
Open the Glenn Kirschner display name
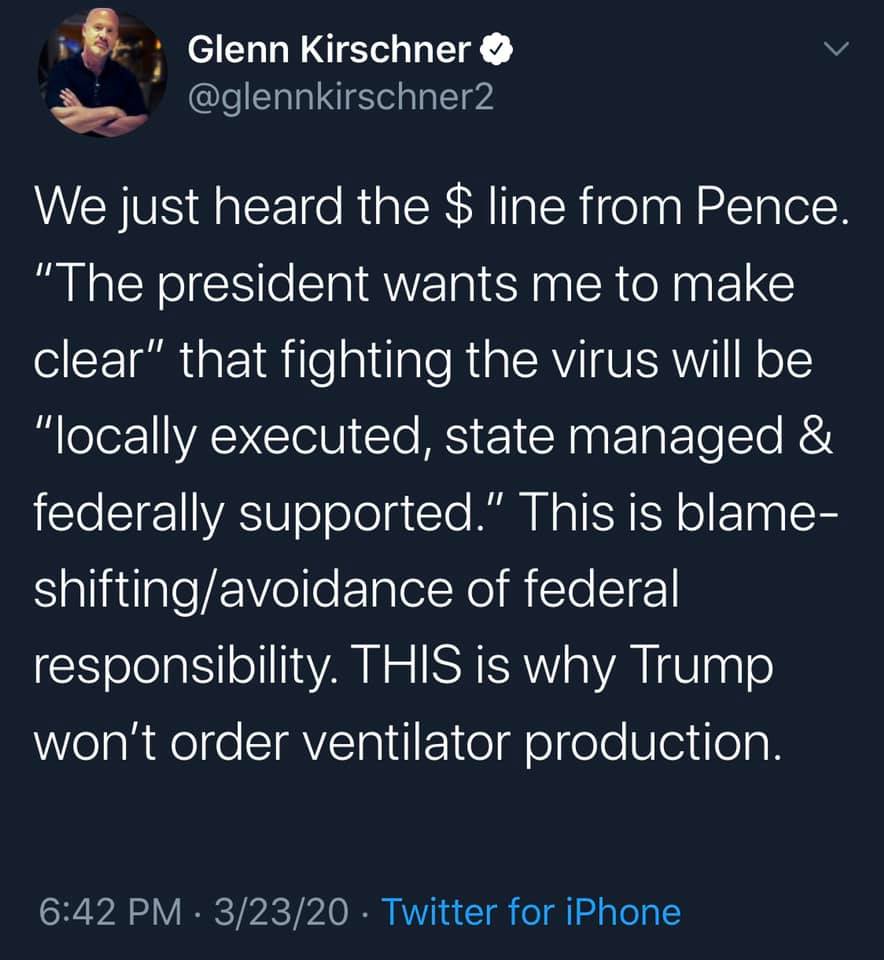click(x=330, y=50)
